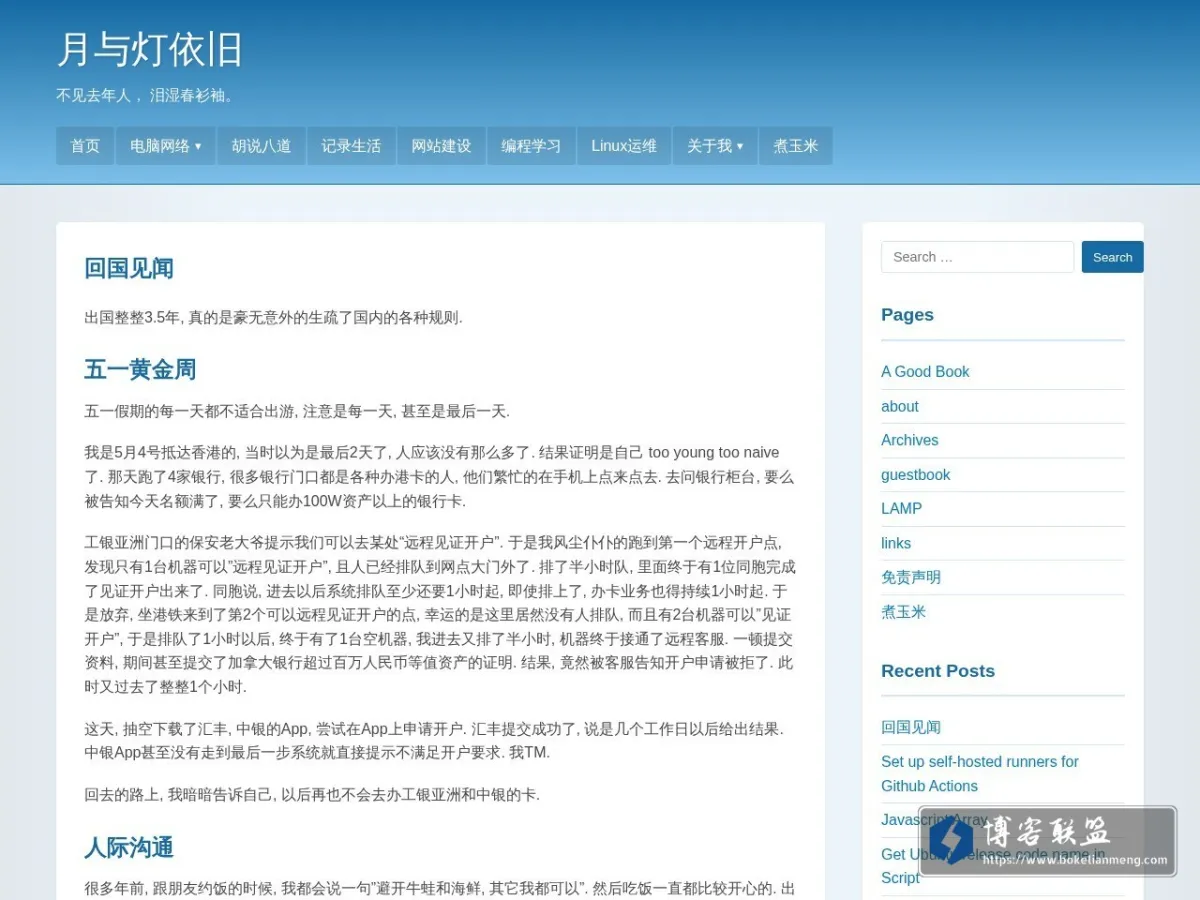Select 网站建设 in the nav bar

(441, 146)
